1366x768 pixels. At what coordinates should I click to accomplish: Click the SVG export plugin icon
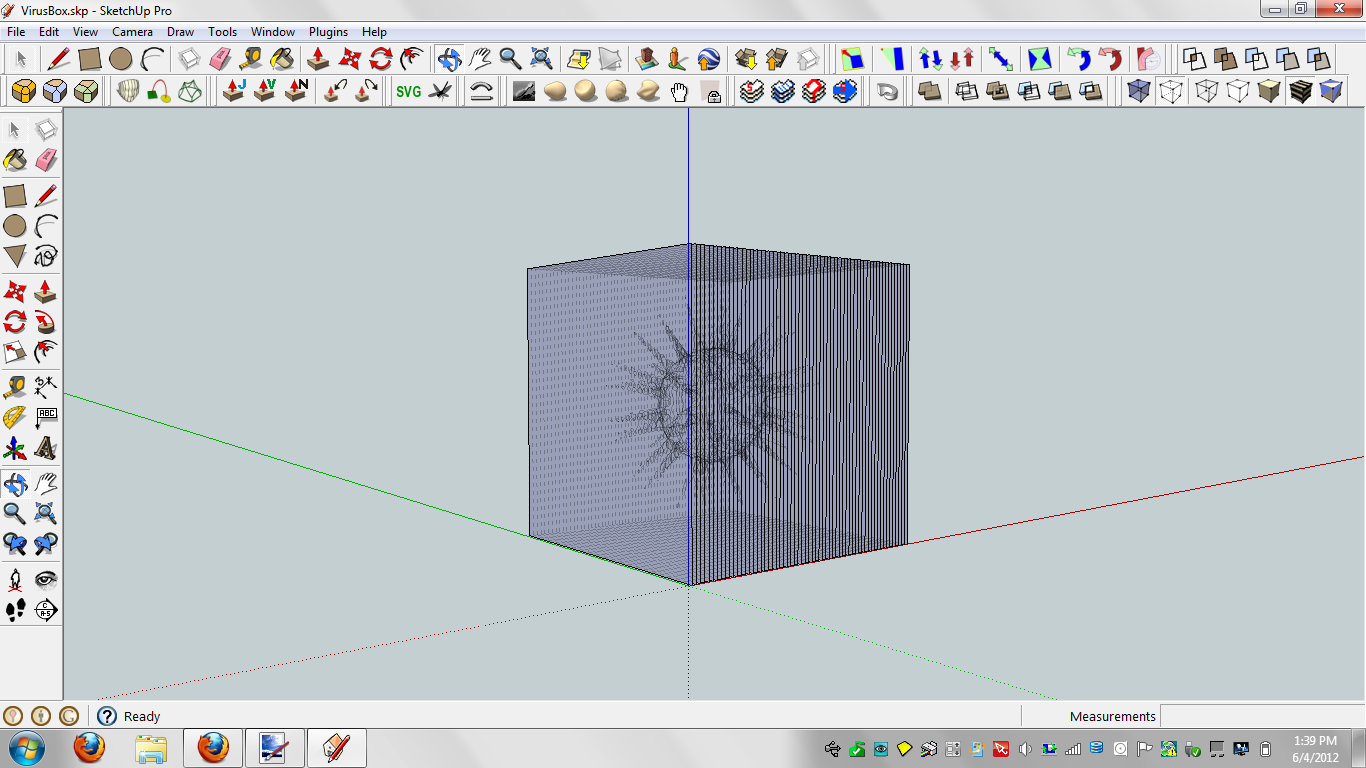click(x=409, y=92)
